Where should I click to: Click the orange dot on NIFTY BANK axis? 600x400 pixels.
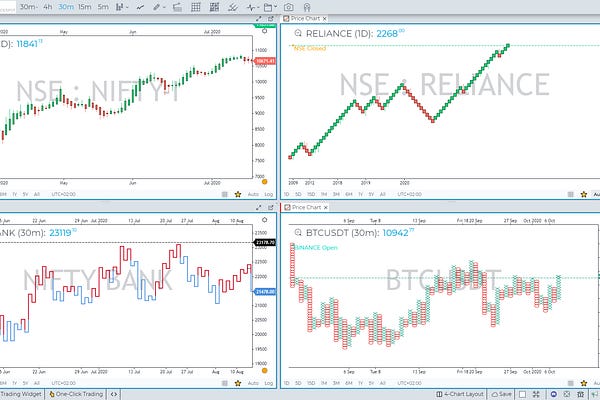pyautogui.click(x=264, y=370)
